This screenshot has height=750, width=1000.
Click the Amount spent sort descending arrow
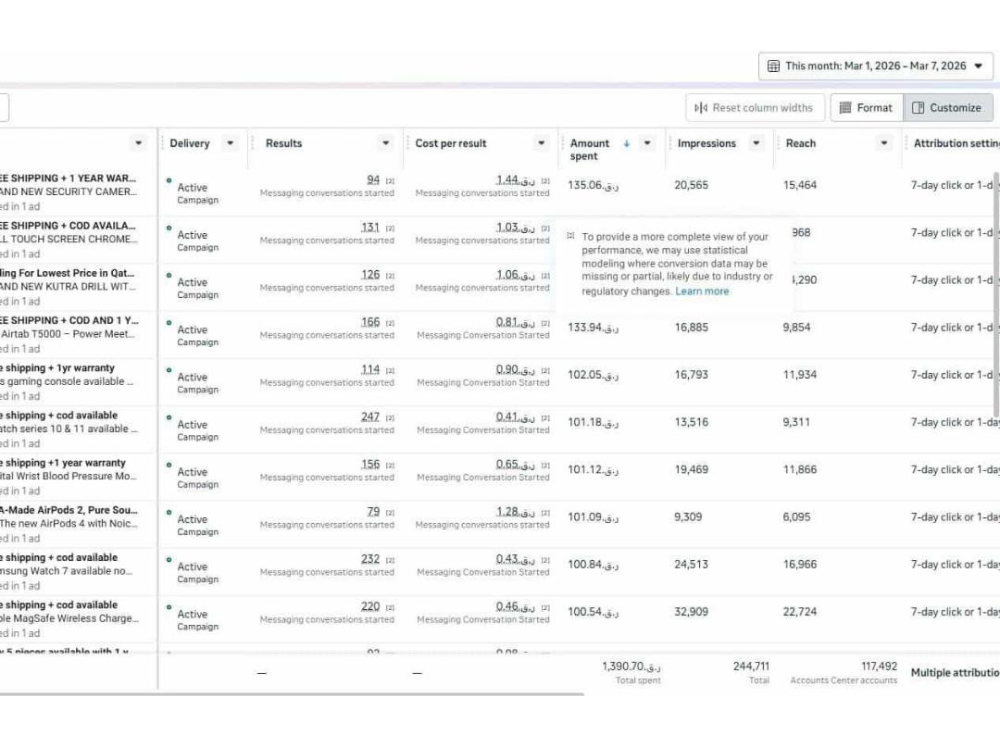(626, 143)
